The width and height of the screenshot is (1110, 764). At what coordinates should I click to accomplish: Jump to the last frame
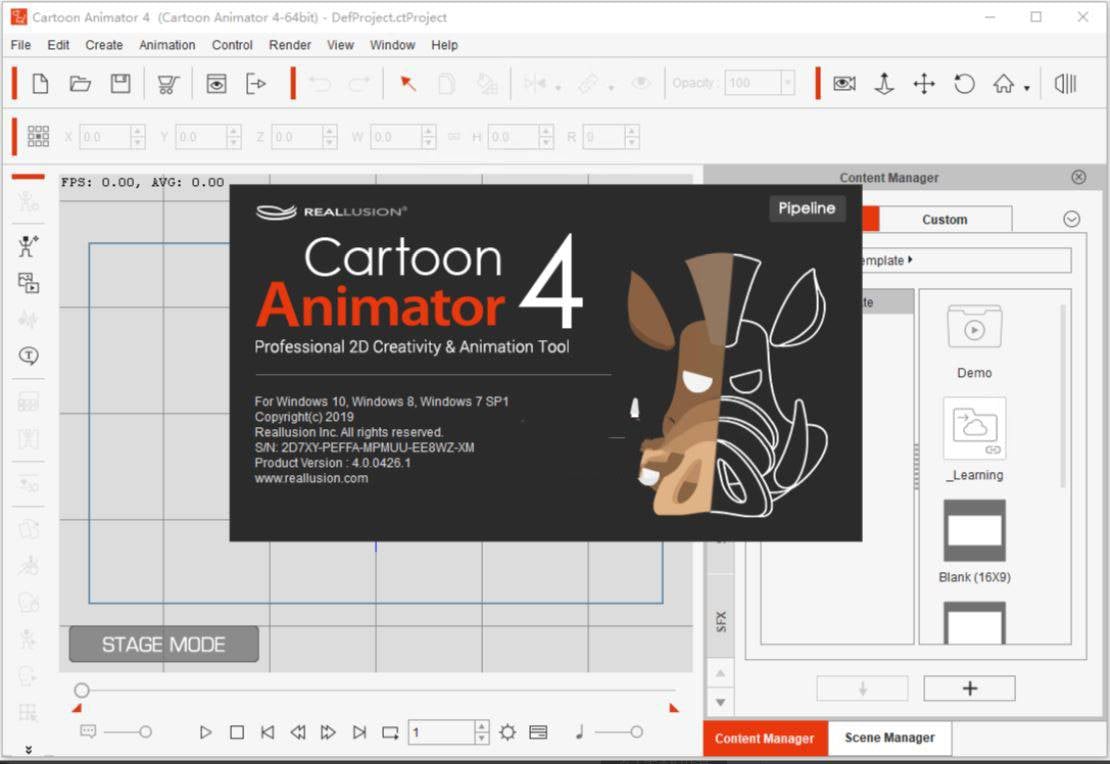[360, 732]
